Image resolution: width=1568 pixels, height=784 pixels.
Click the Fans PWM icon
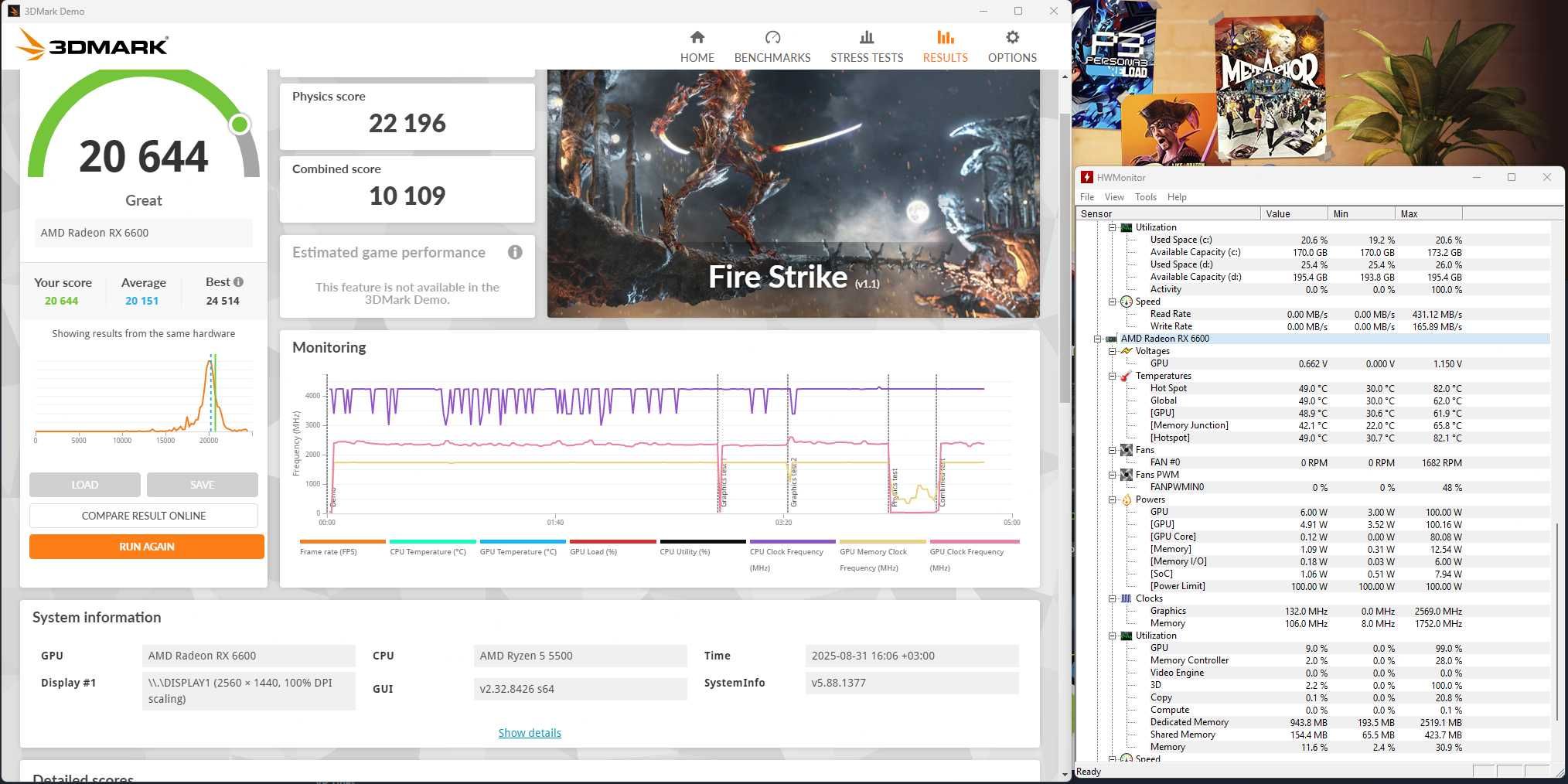(x=1126, y=475)
